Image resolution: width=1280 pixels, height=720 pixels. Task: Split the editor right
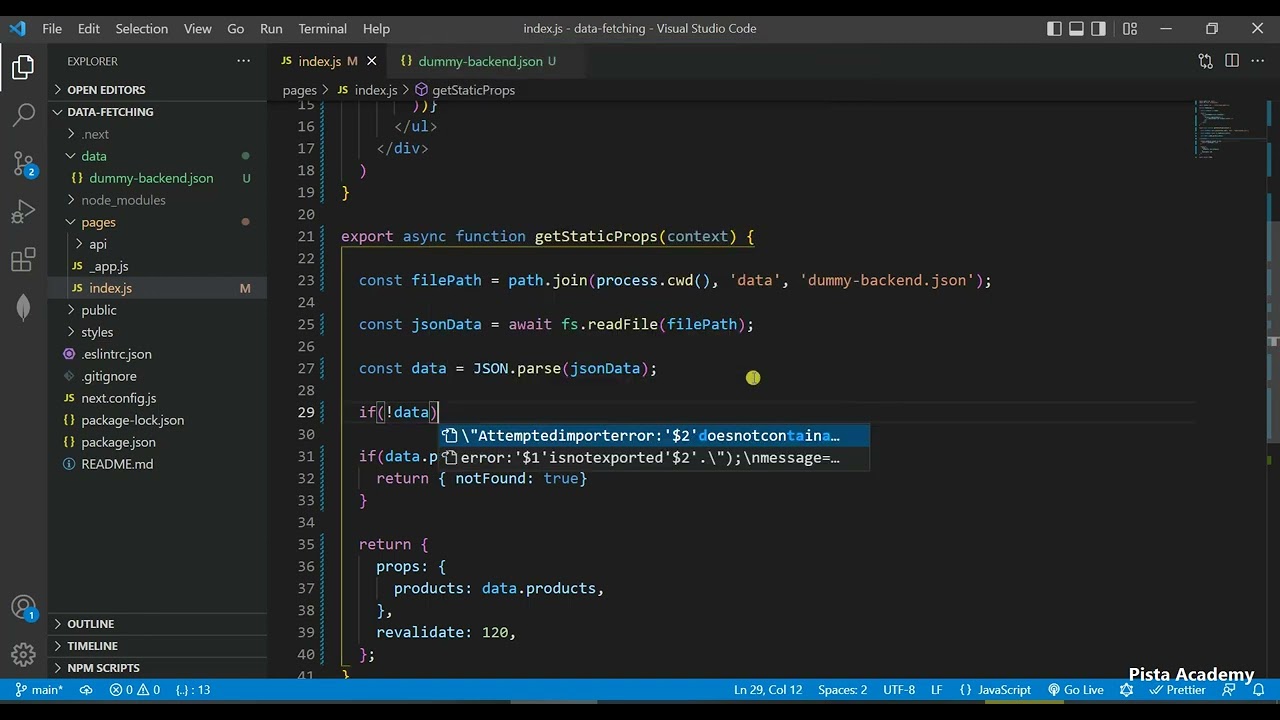tap(1231, 61)
